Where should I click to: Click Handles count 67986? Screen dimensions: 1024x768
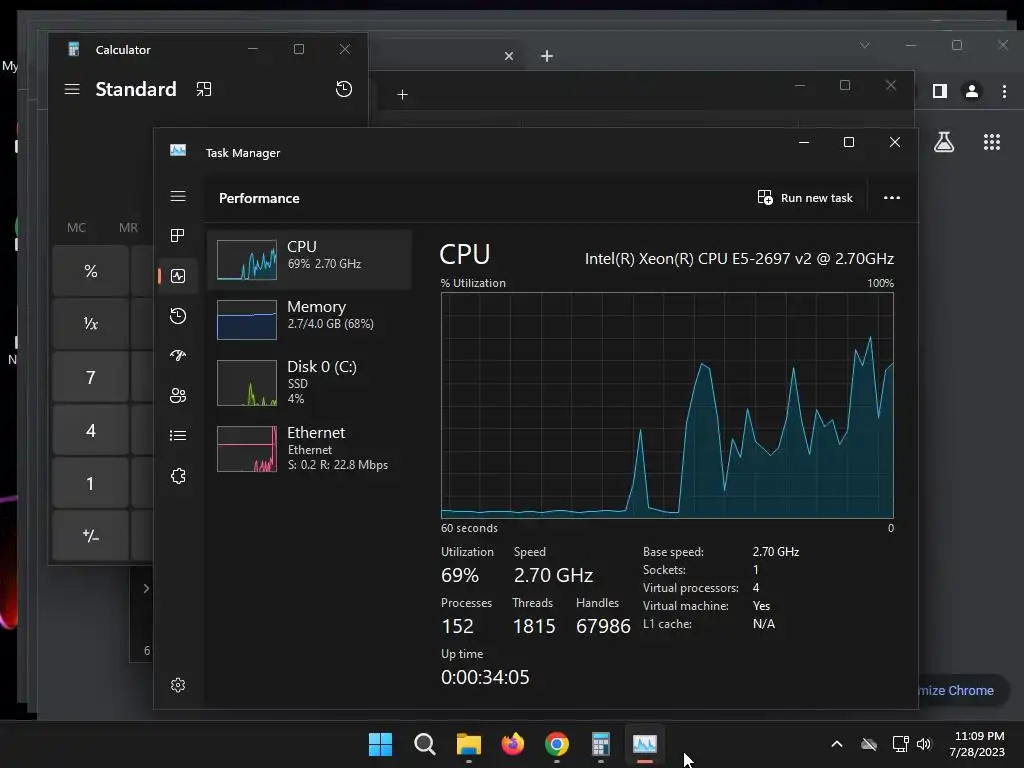click(603, 626)
